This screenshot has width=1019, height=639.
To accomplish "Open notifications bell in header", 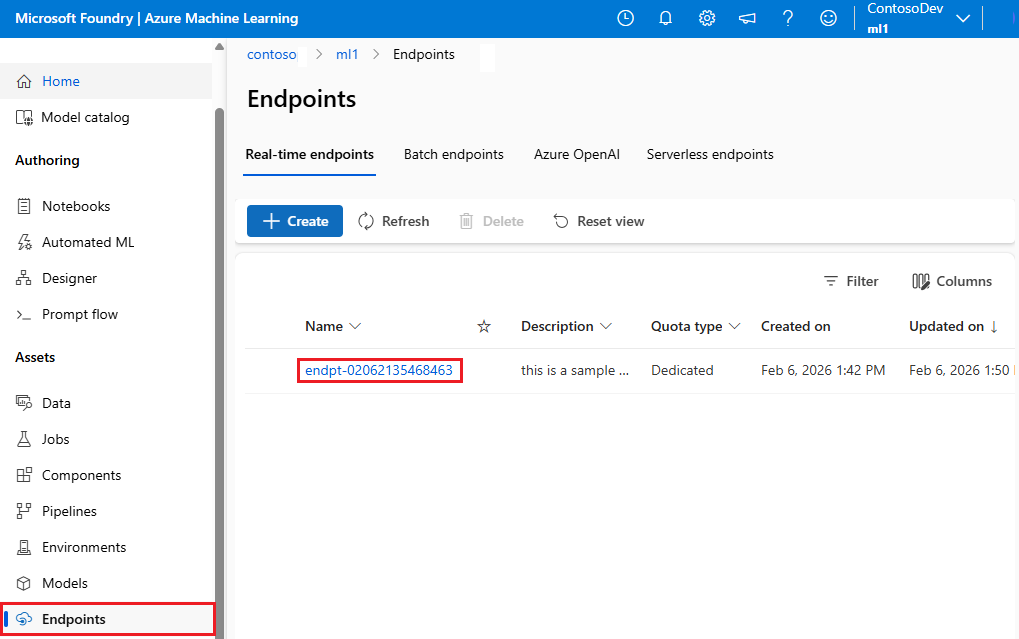I will (666, 18).
